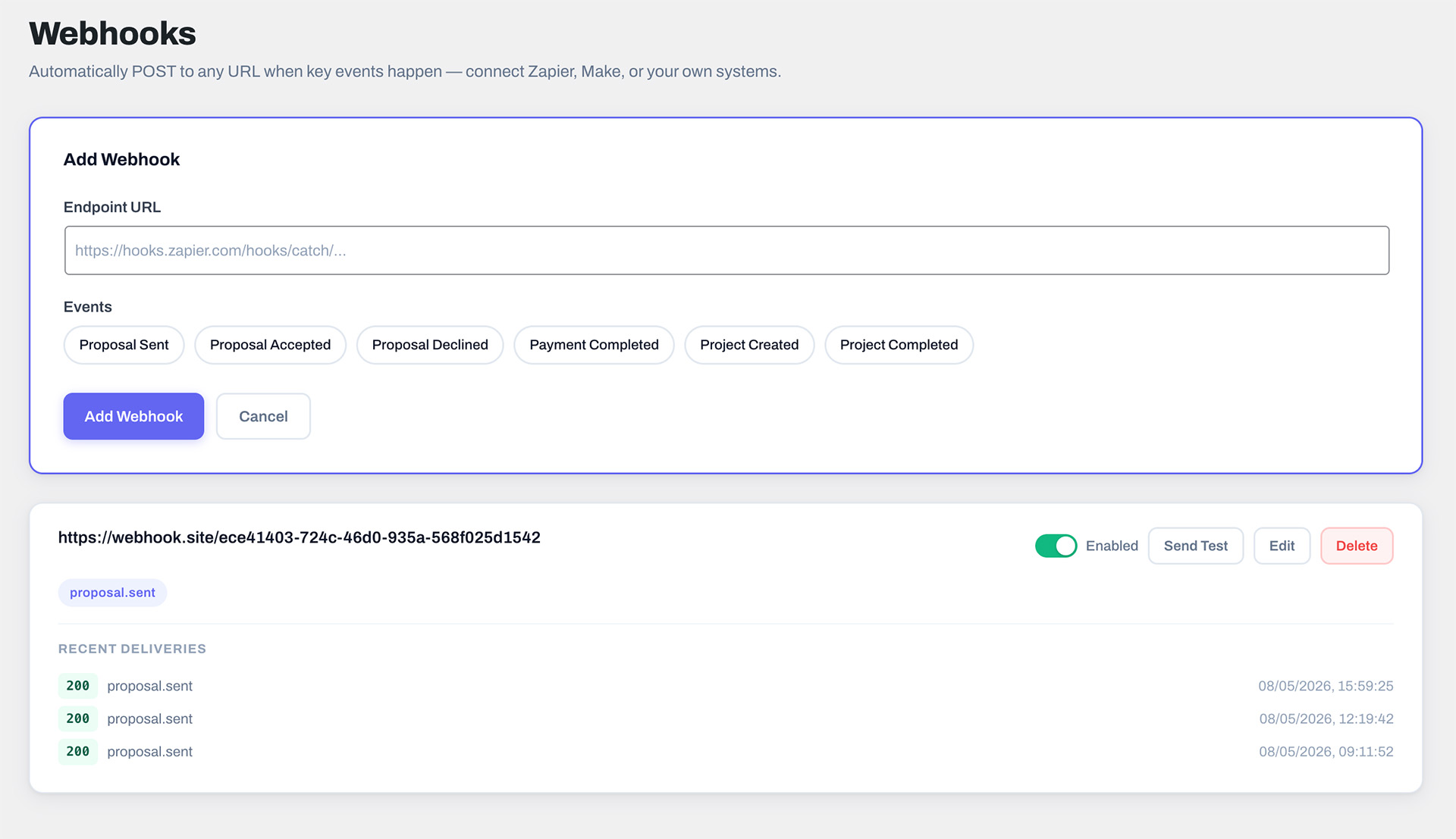The width and height of the screenshot is (1456, 839).
Task: Click the Automatically POST description text
Action: [405, 71]
